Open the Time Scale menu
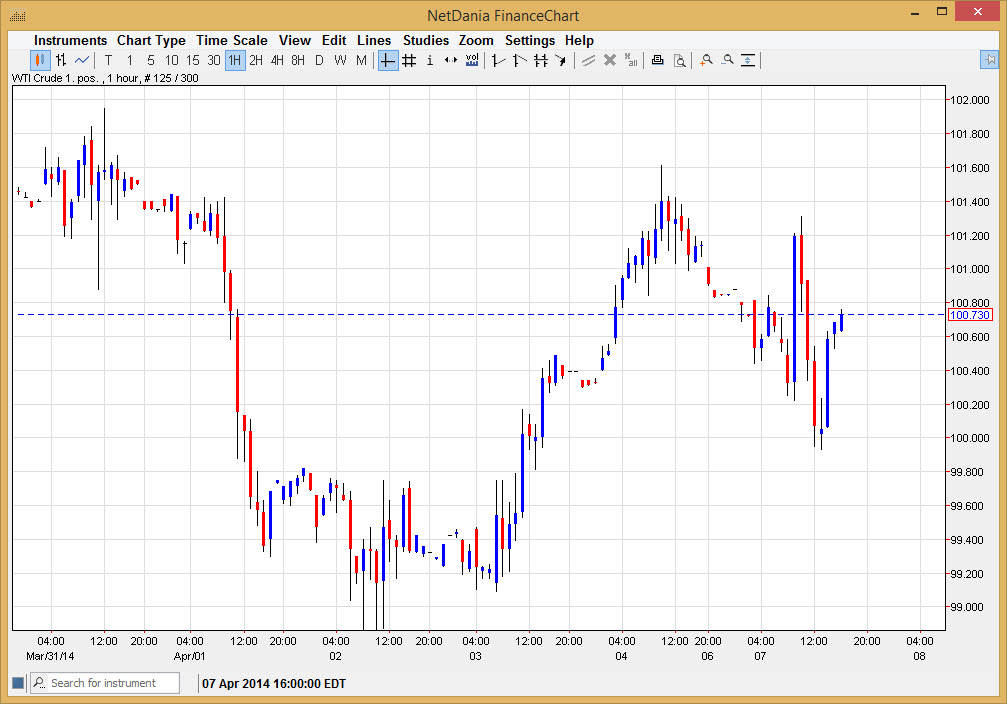The image size is (1007, 704). (x=231, y=40)
